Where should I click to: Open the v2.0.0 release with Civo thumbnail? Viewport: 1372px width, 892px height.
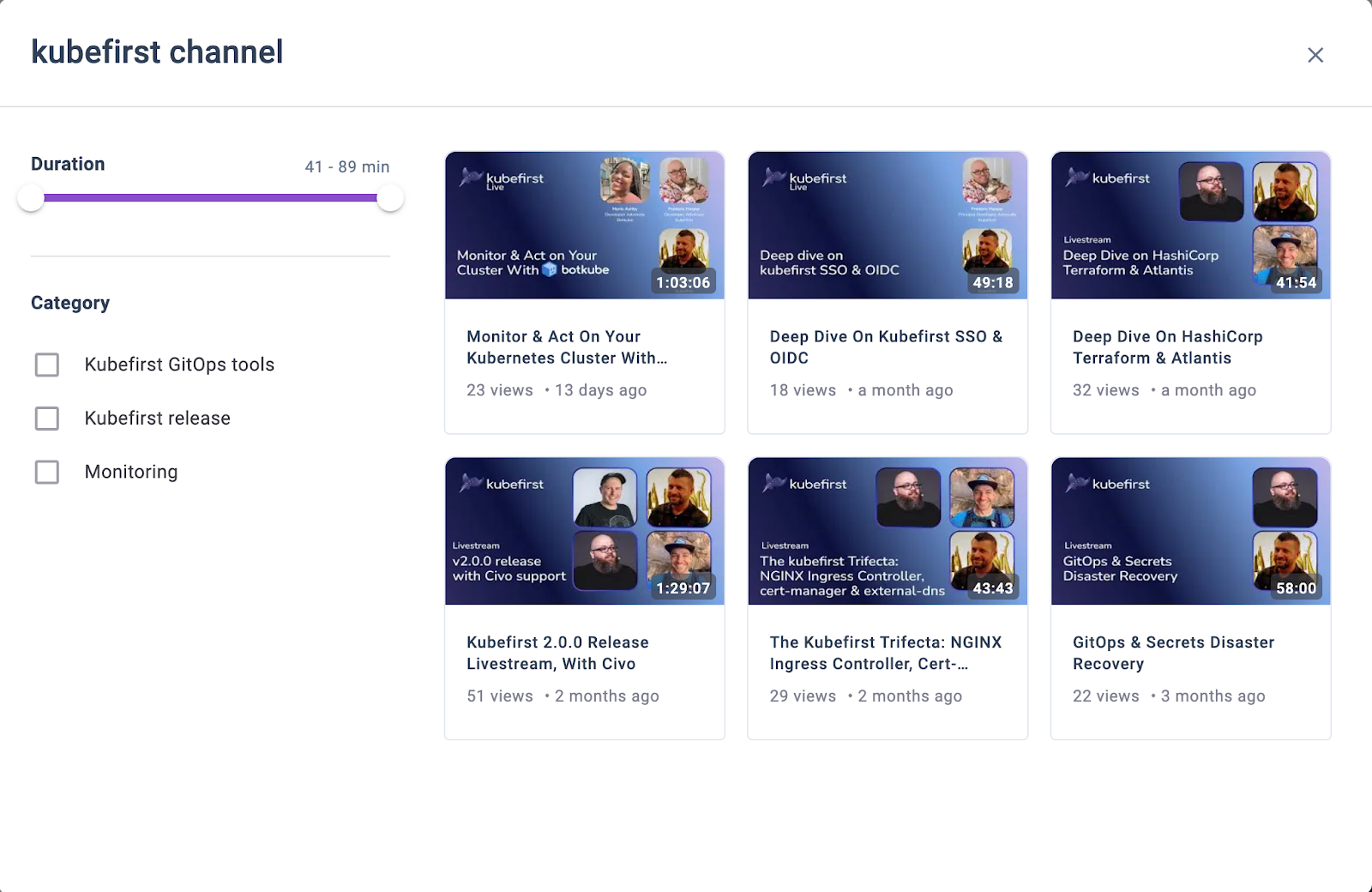coord(585,532)
